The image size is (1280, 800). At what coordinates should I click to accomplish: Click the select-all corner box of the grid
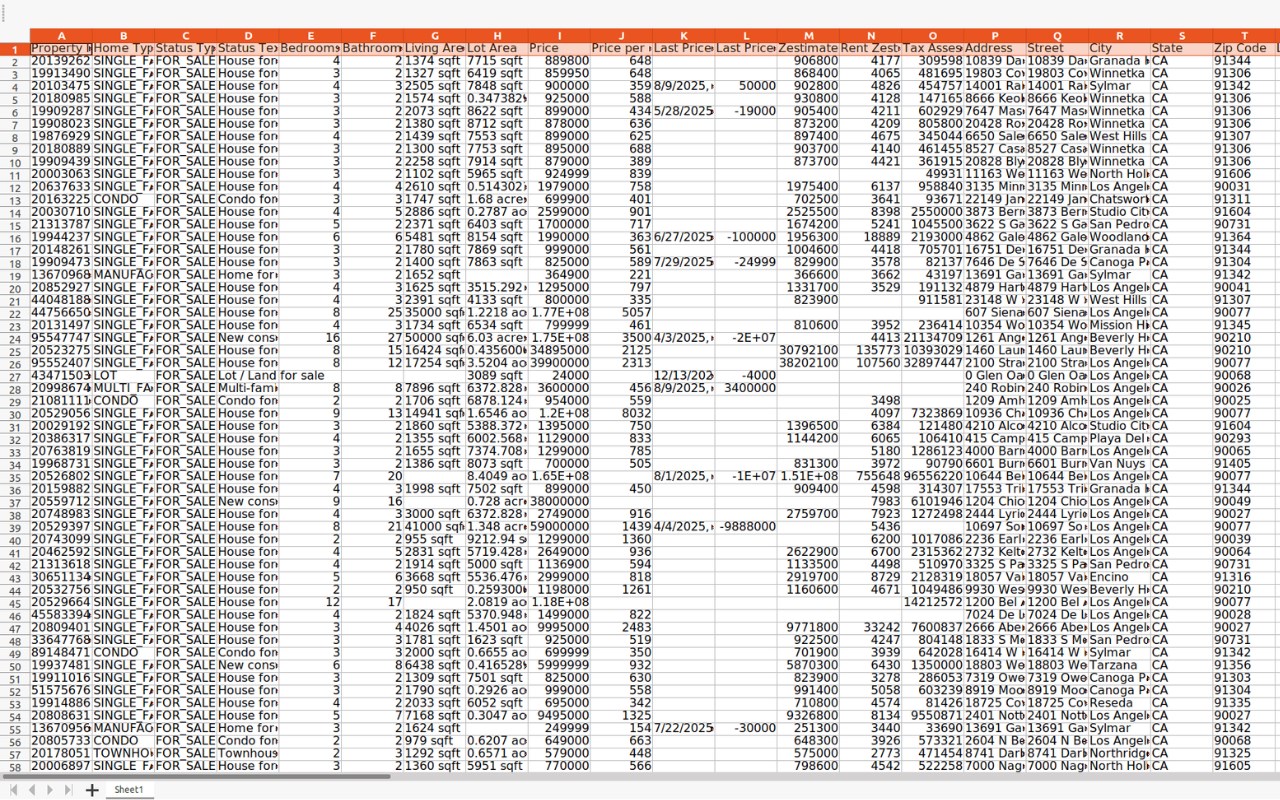click(x=14, y=36)
